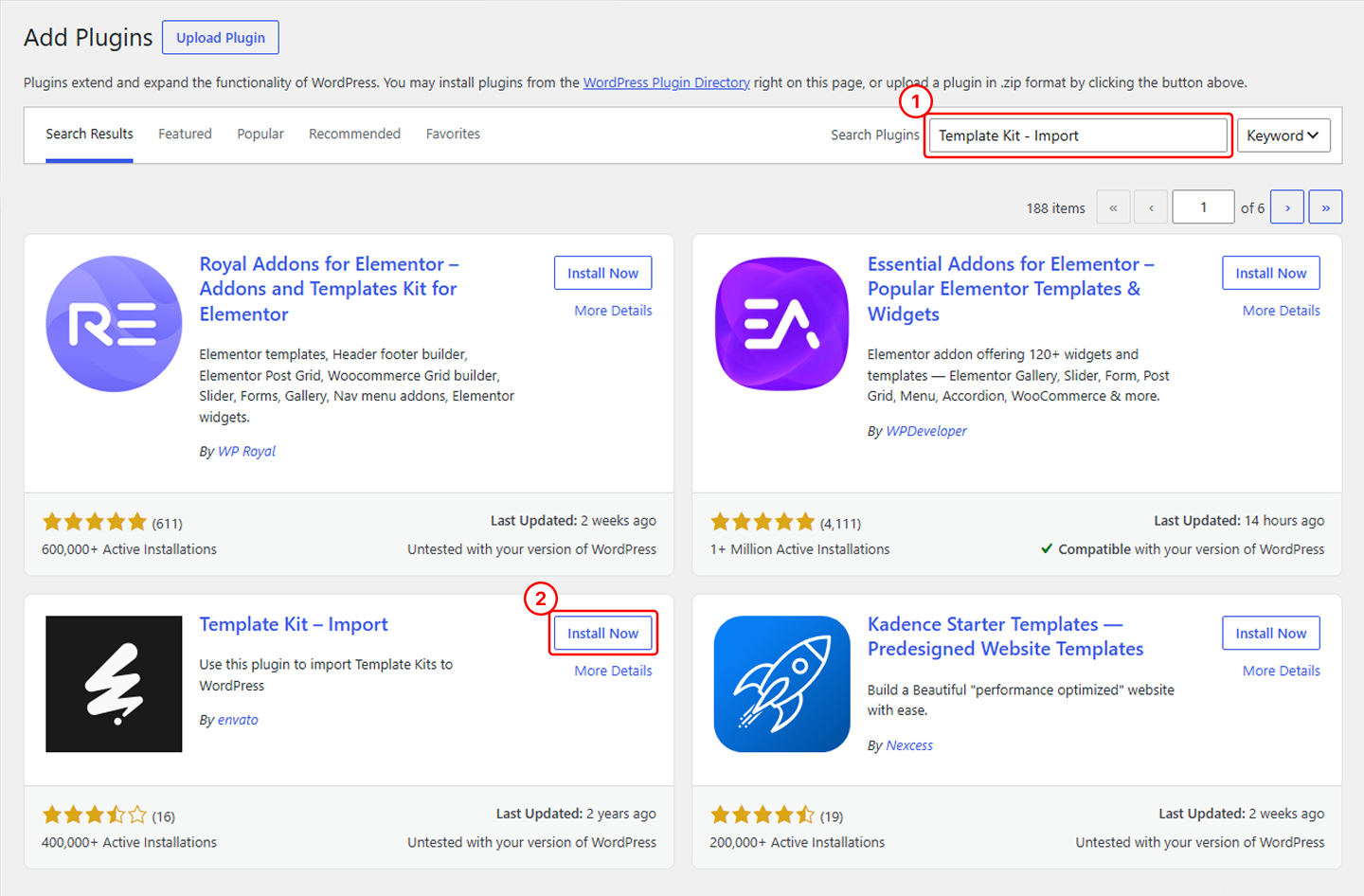Select the Search Results tab
Screen dimensions: 1364x896
click(89, 134)
